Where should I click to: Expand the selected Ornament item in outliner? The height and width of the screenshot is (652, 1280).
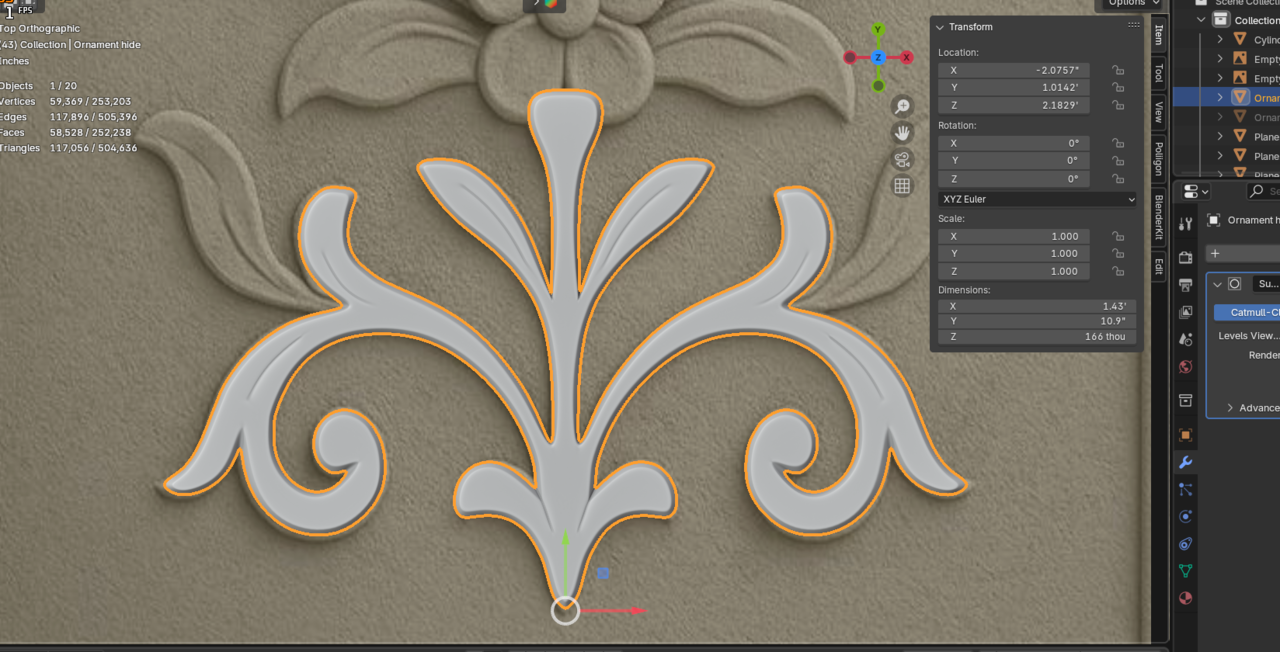click(x=1220, y=97)
